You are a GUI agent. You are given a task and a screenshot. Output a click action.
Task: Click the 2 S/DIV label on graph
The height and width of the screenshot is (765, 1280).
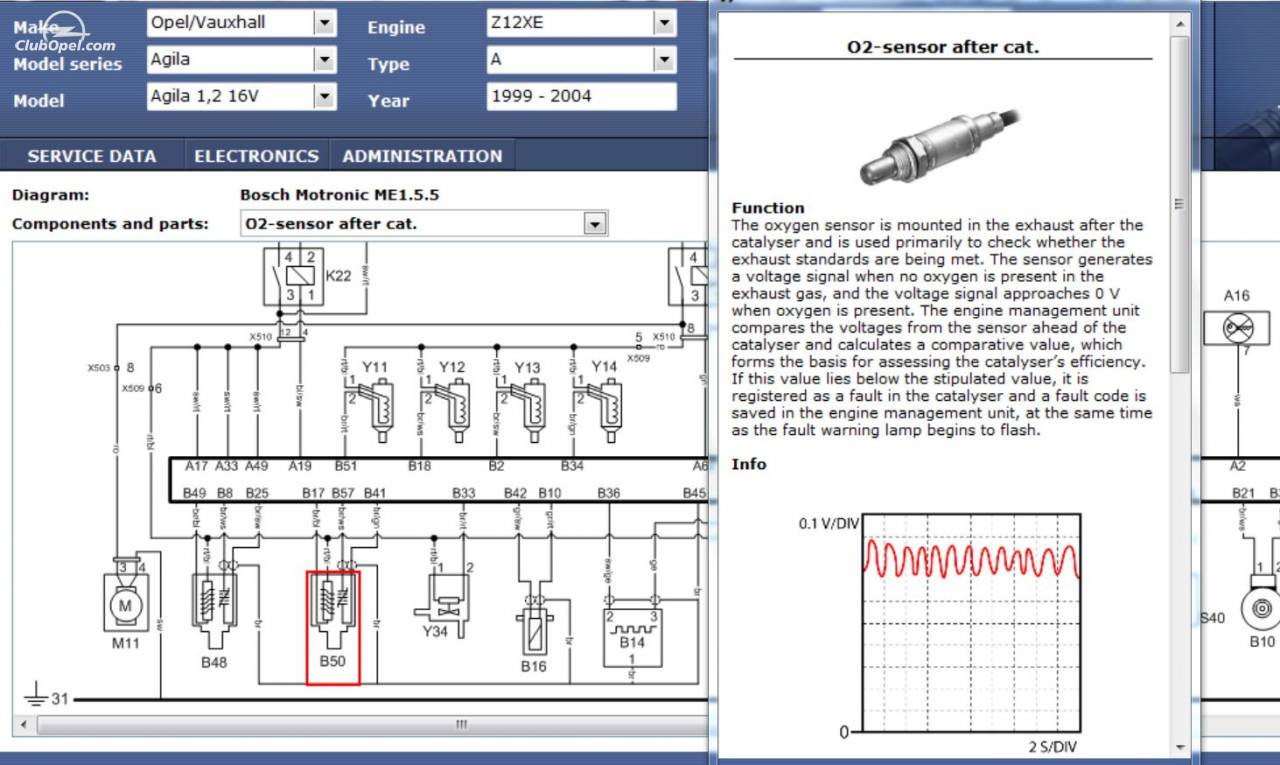pos(1052,747)
